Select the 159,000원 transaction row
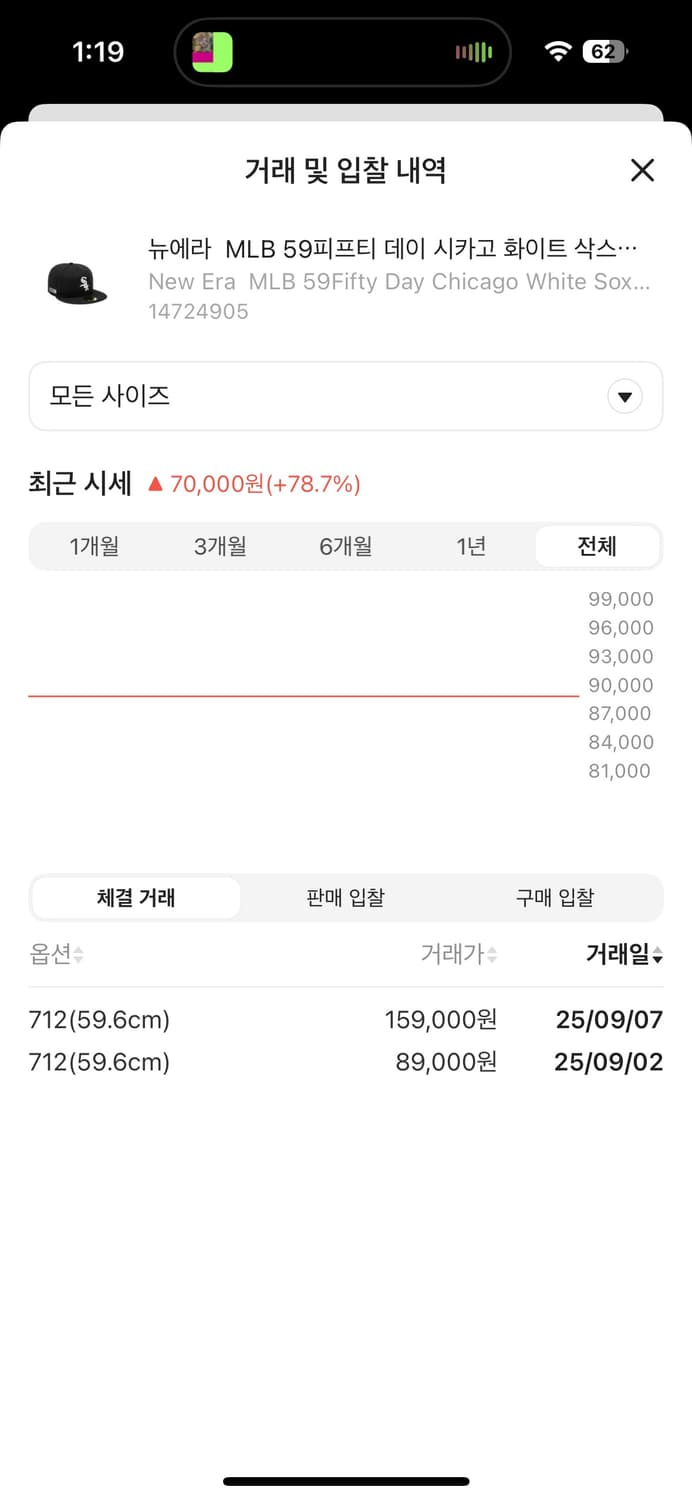The height and width of the screenshot is (1500, 692). [345, 1019]
